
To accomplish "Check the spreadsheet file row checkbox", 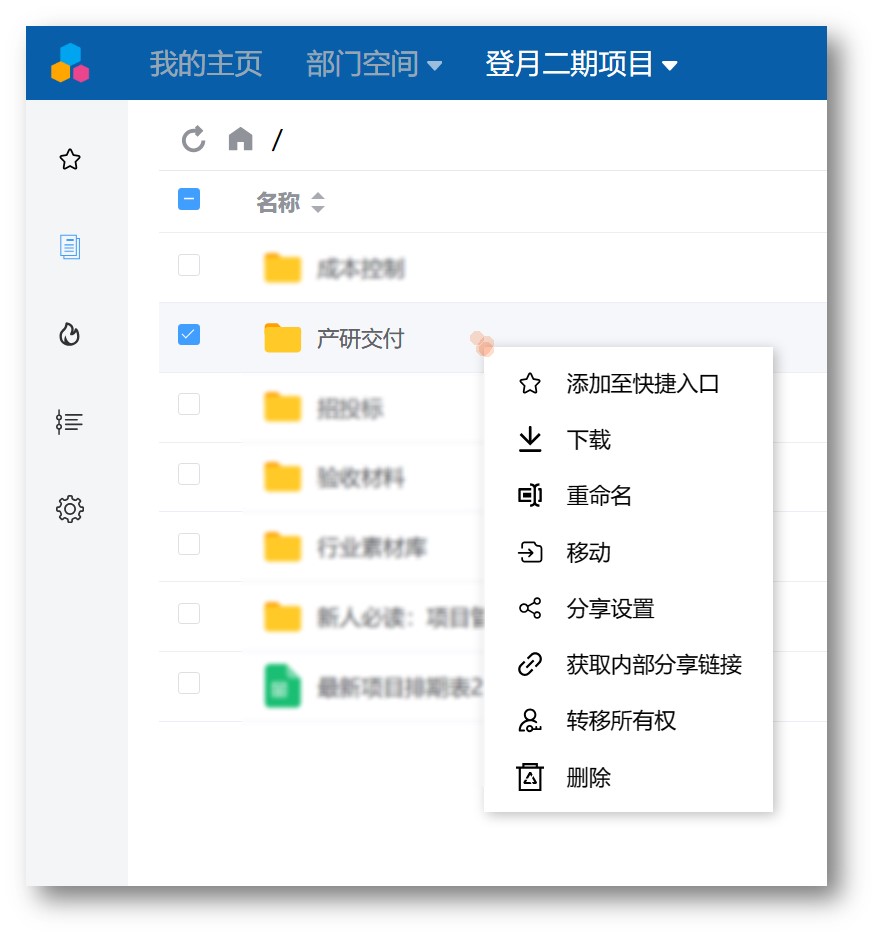I will 189,683.
